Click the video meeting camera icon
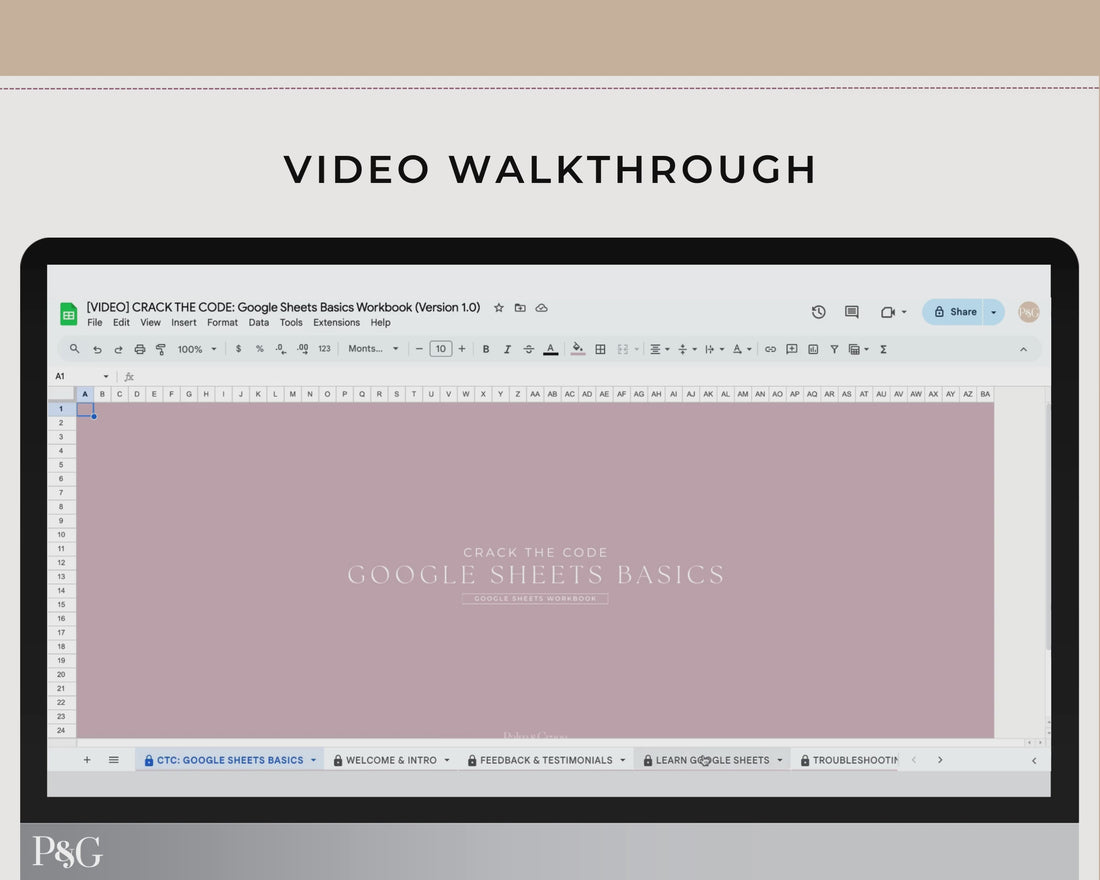This screenshot has height=880, width=1100. pyautogui.click(x=887, y=312)
